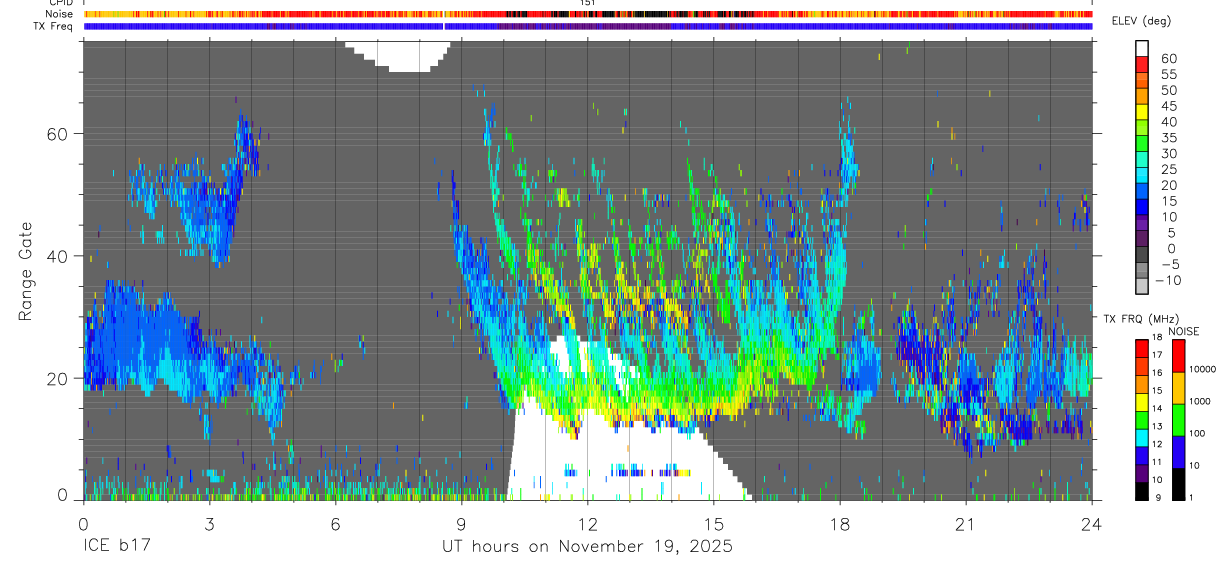Screen dimensions: 1228x567
Task: Click the UT hours on November 19, 2025 label
Action: click(x=587, y=547)
